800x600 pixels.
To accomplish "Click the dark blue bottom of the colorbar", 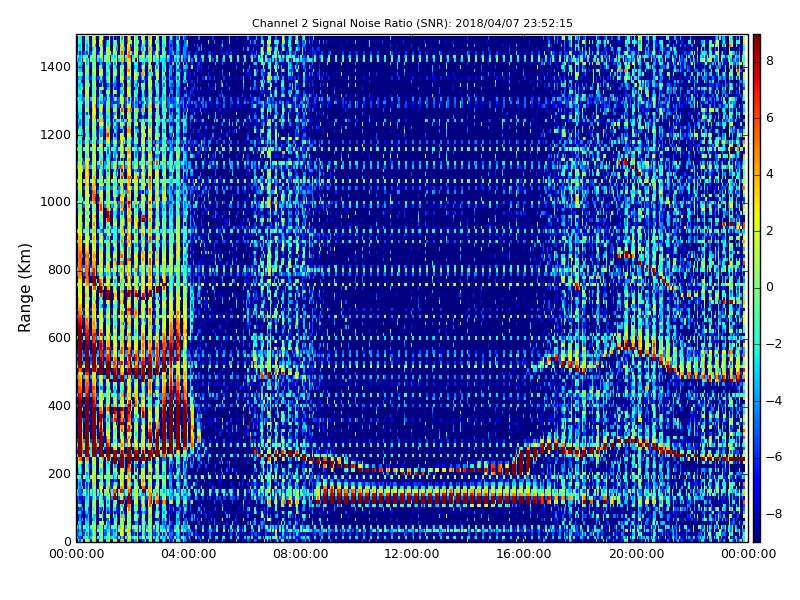I will pyautogui.click(x=757, y=531).
